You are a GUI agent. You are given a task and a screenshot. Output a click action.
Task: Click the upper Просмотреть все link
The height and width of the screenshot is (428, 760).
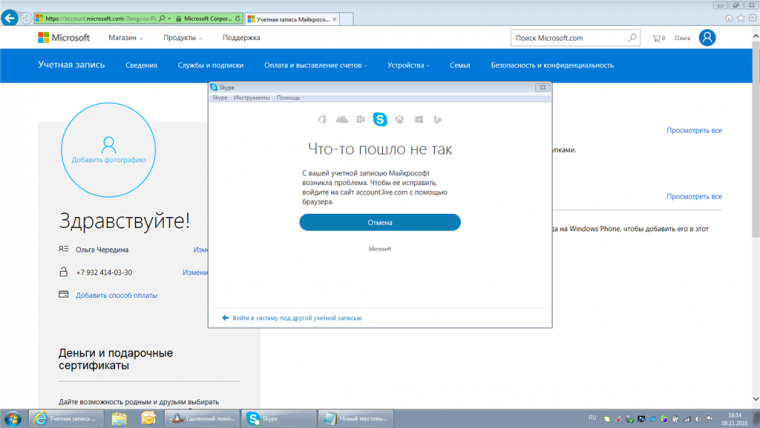tap(694, 130)
